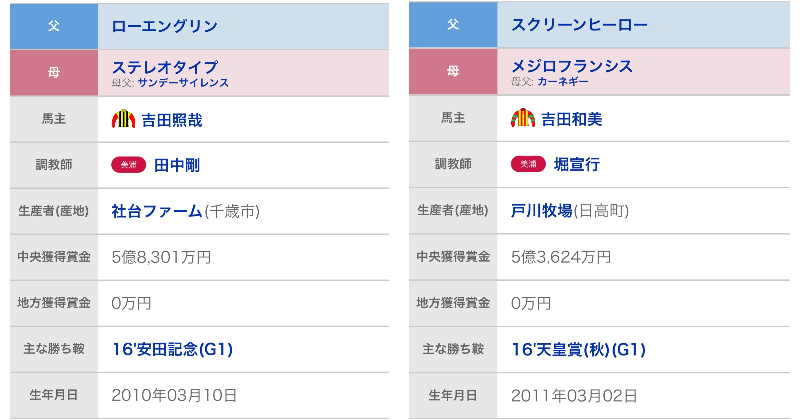Click the silks icon beside 吉田照哉
This screenshot has height=420, width=800.
point(123,119)
